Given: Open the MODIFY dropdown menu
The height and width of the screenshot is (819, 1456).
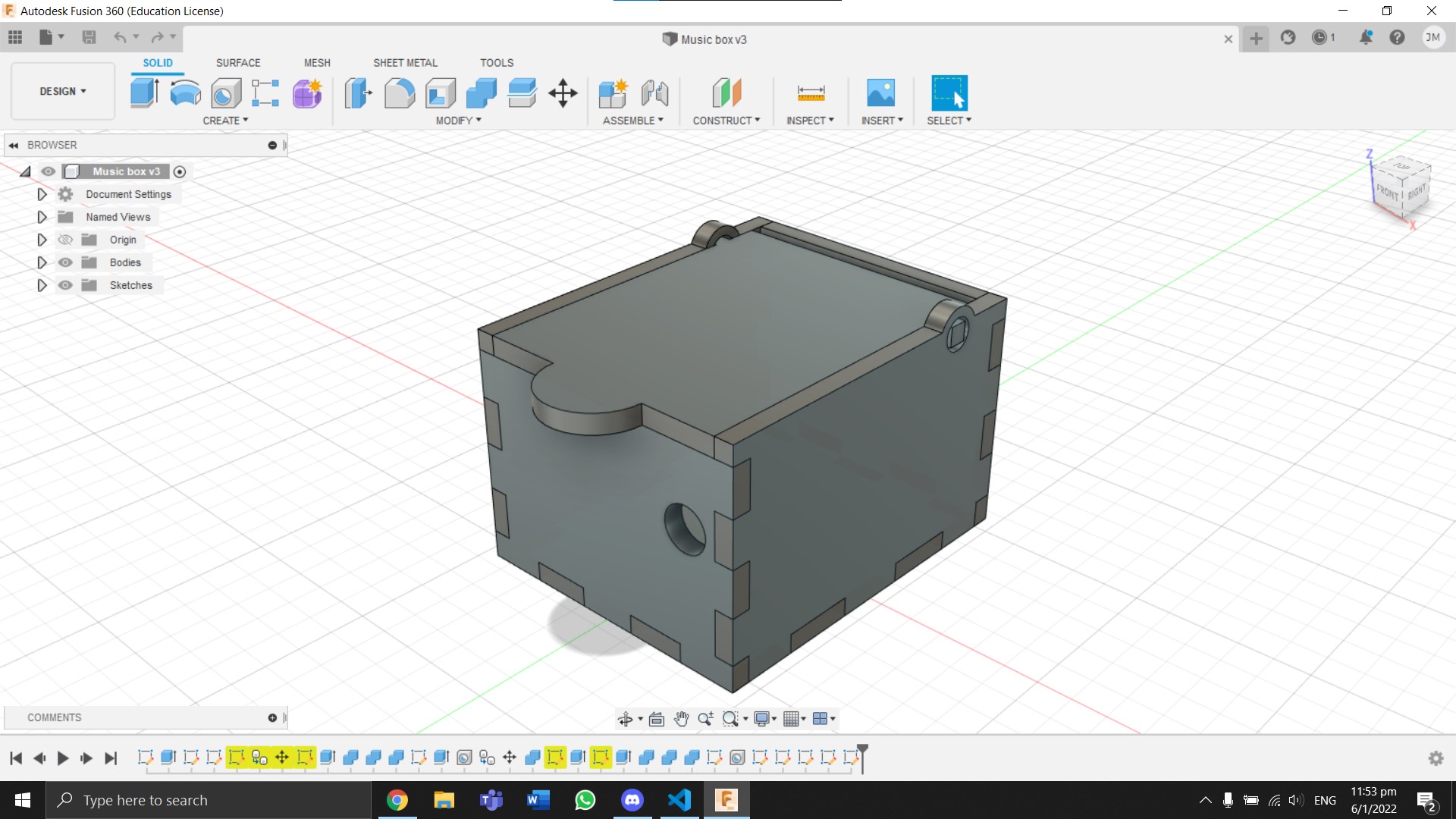Looking at the screenshot, I should click(x=458, y=121).
